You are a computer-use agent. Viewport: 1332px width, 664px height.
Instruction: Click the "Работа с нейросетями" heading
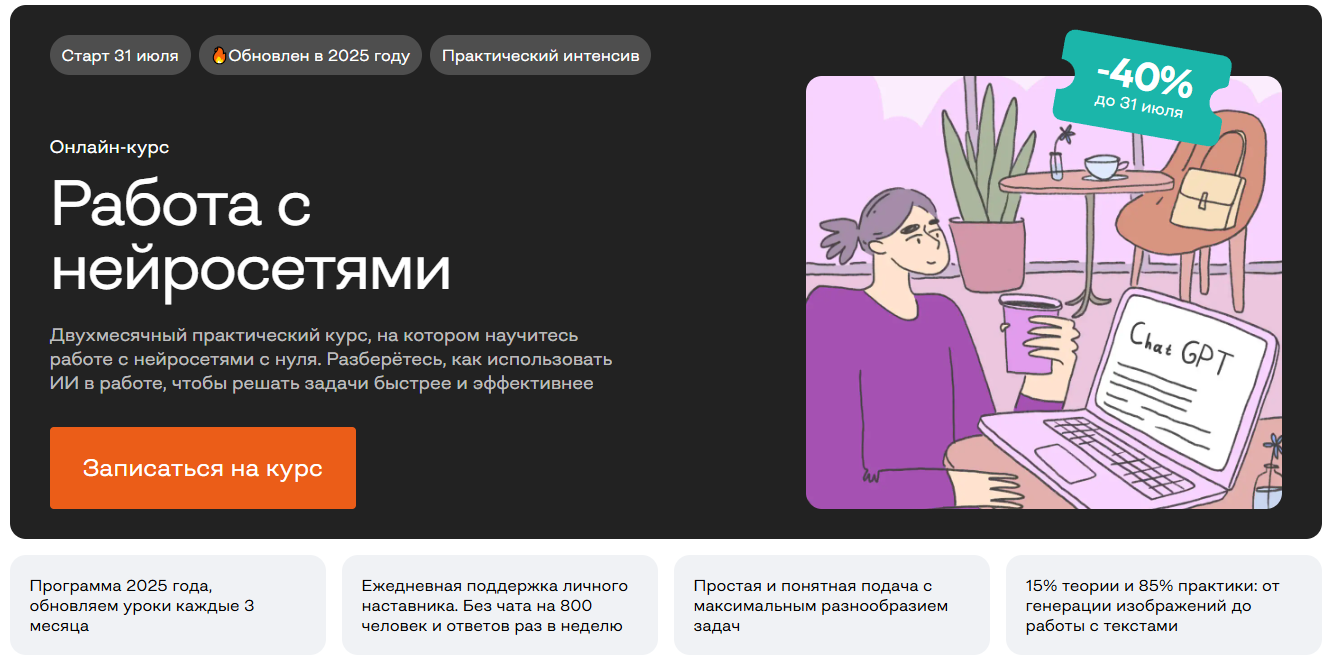click(250, 237)
